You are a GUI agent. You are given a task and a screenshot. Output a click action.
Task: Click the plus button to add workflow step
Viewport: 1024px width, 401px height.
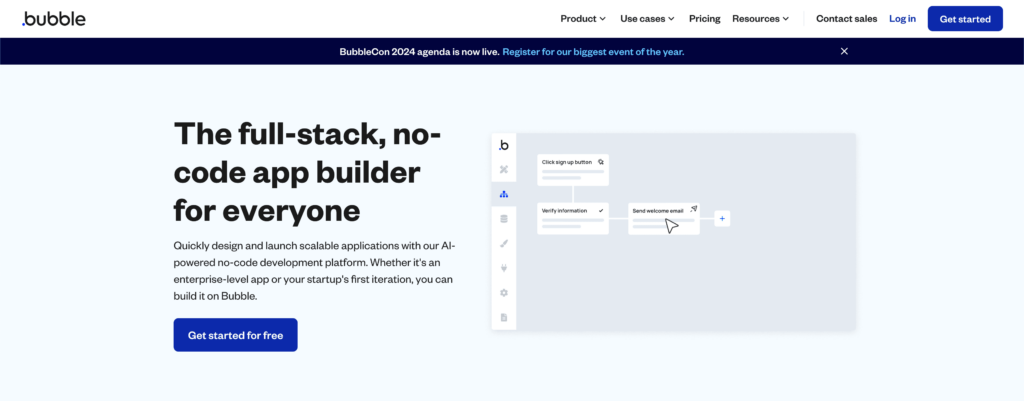pyautogui.click(x=722, y=219)
